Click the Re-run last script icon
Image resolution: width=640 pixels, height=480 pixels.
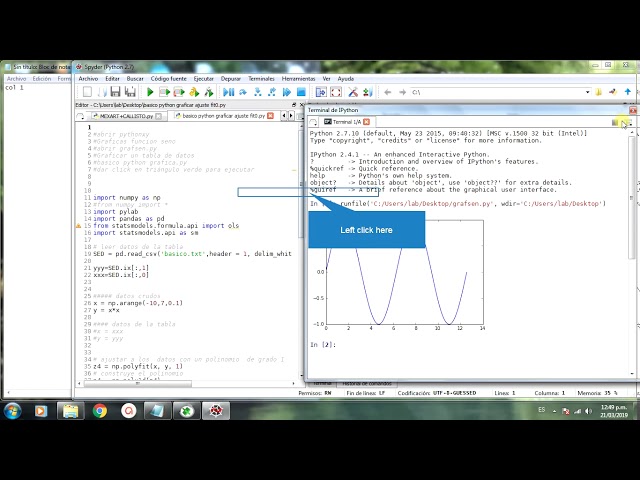click(x=209, y=92)
